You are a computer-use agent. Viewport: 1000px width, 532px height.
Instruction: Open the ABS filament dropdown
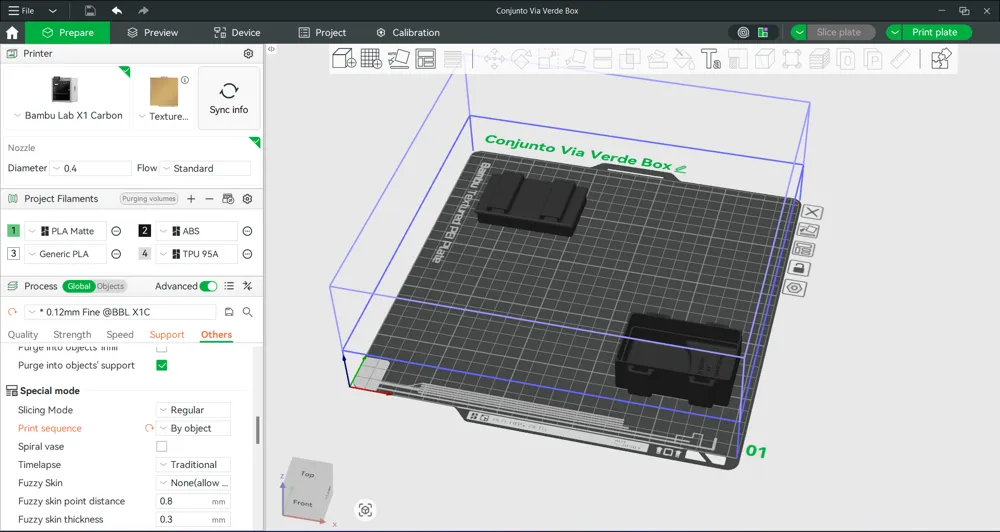tap(196, 231)
